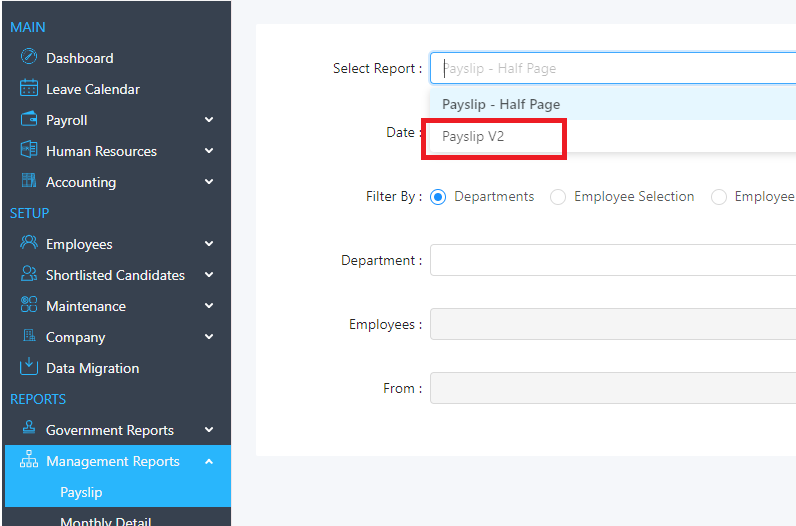Screen dimensions: 796x526
Task: Click the Dashboard gauge icon
Action: click(x=29, y=56)
